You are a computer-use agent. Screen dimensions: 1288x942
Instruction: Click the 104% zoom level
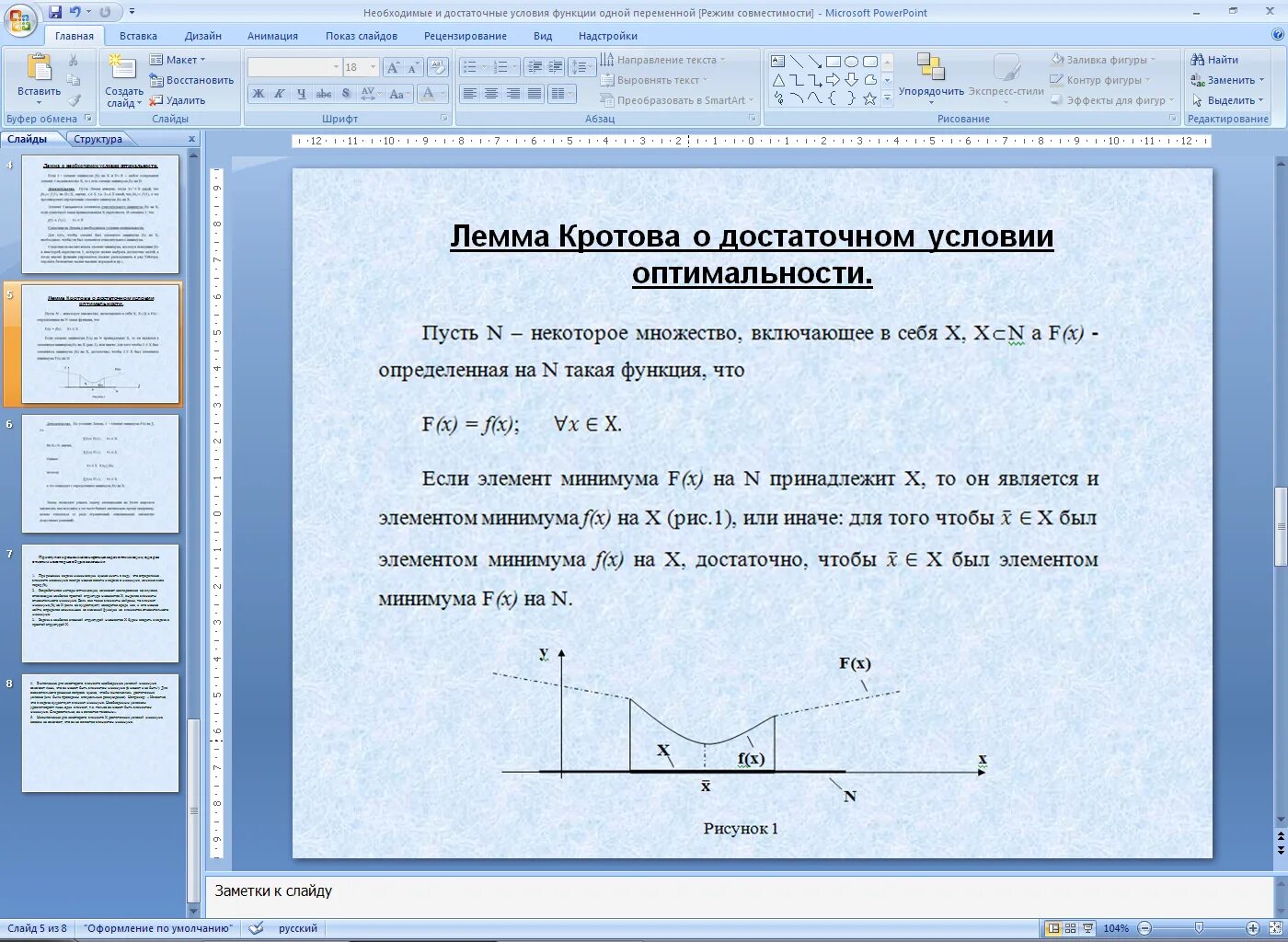(x=1116, y=928)
